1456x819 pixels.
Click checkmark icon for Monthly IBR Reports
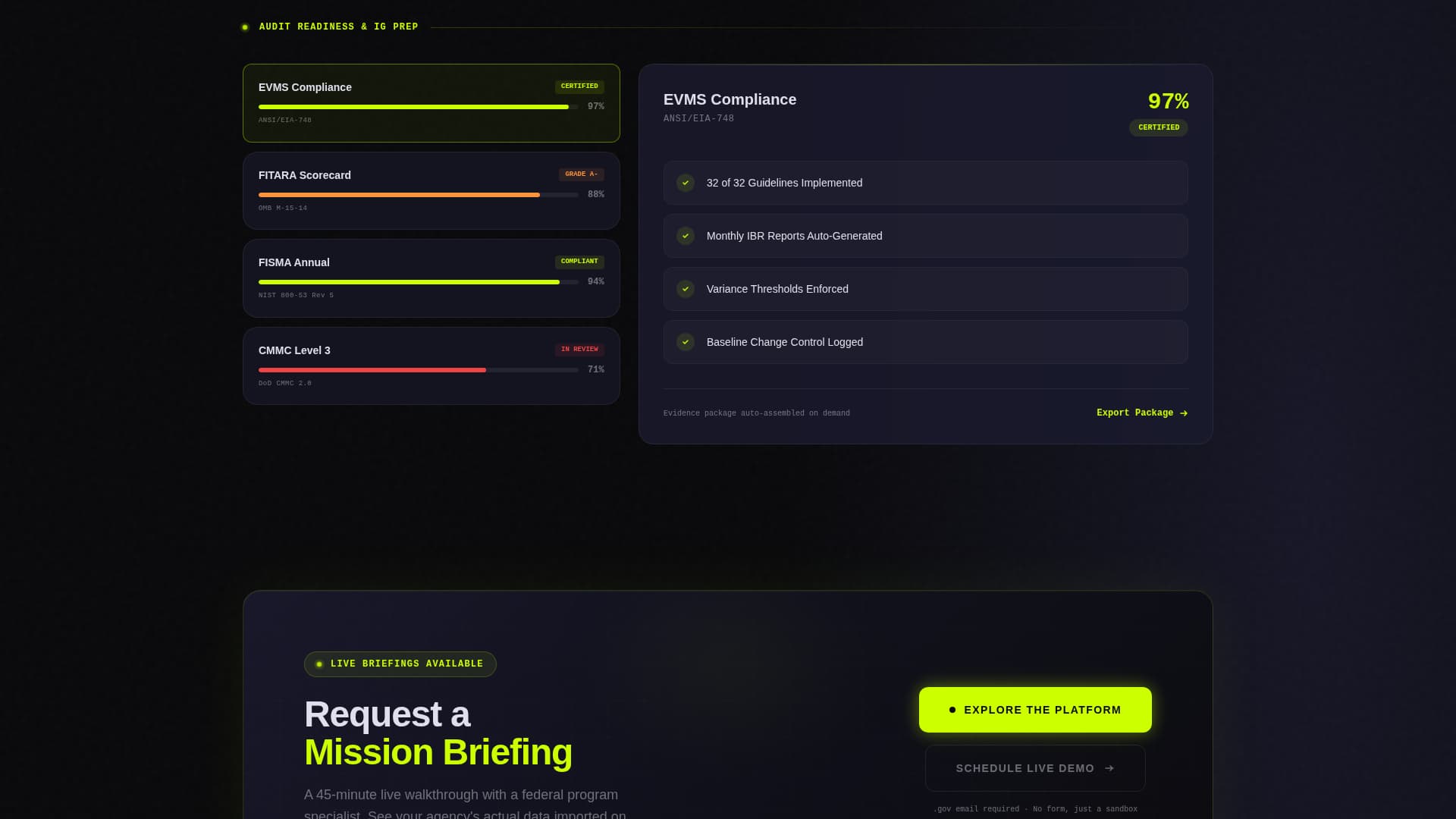(686, 236)
